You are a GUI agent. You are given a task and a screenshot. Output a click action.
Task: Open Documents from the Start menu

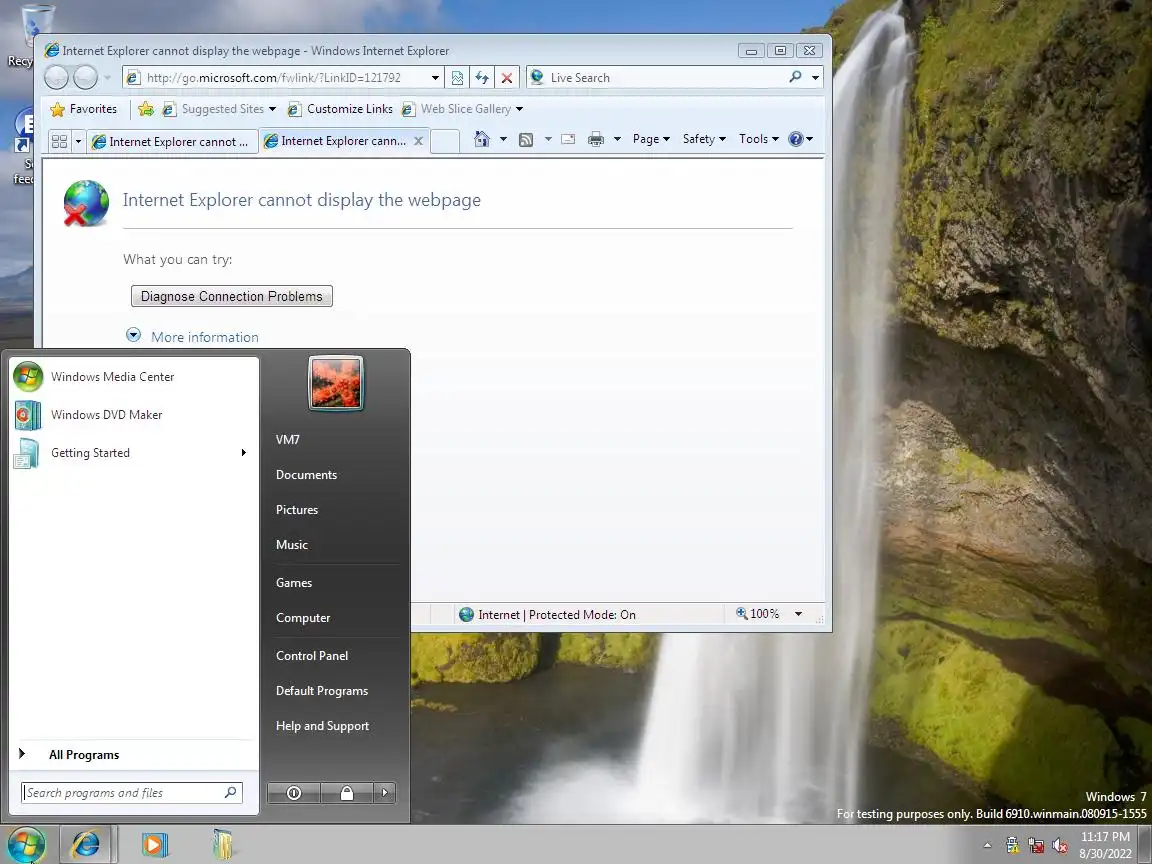tap(306, 475)
